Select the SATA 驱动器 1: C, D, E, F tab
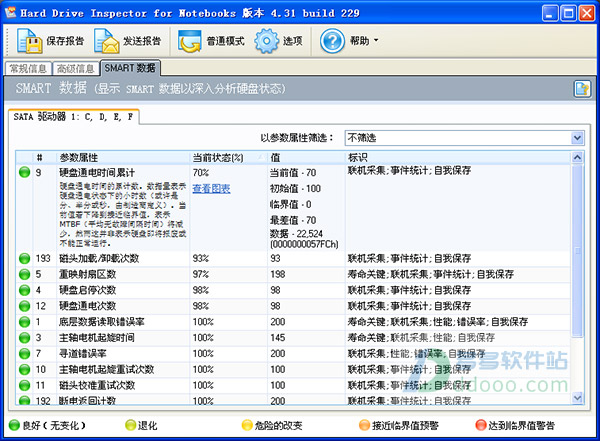 click(73, 117)
